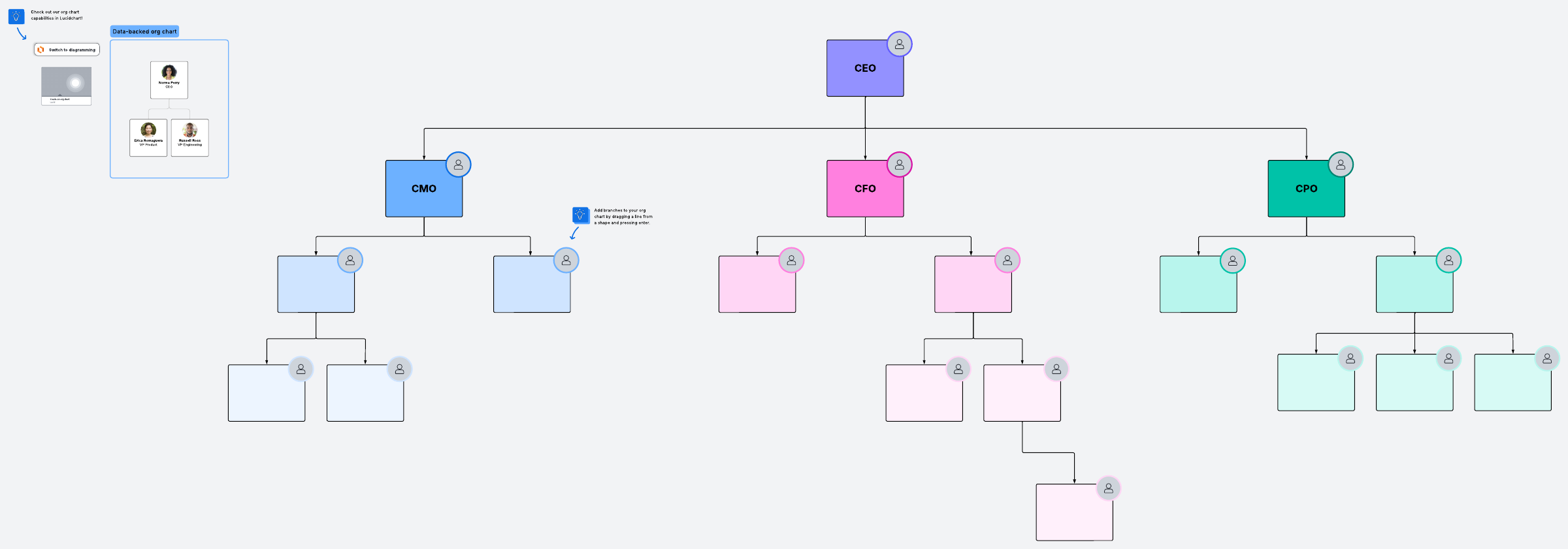Click Erica Romaguera VP Product card
This screenshot has height=549, width=1568.
click(148, 138)
